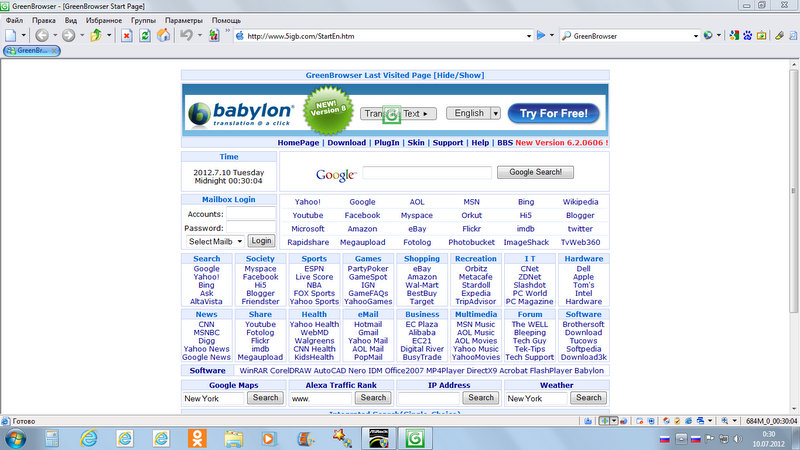Expand the status bar zoom dropdown arrow
800x450 pixels.
pos(735,421)
